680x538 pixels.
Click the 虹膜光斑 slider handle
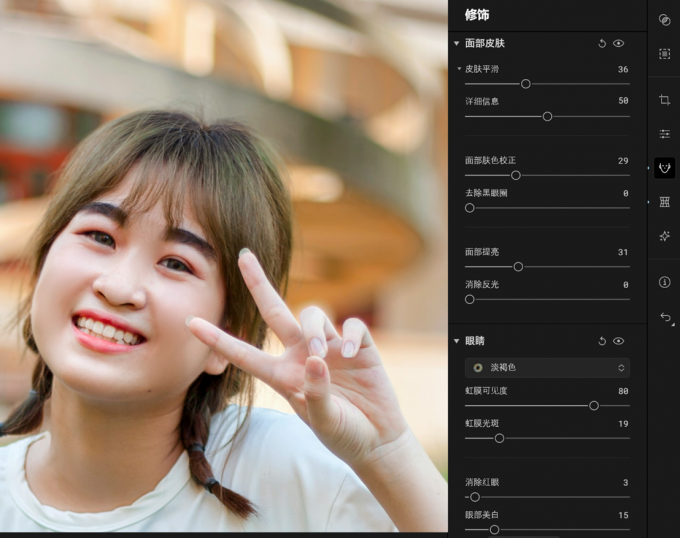tap(500, 438)
